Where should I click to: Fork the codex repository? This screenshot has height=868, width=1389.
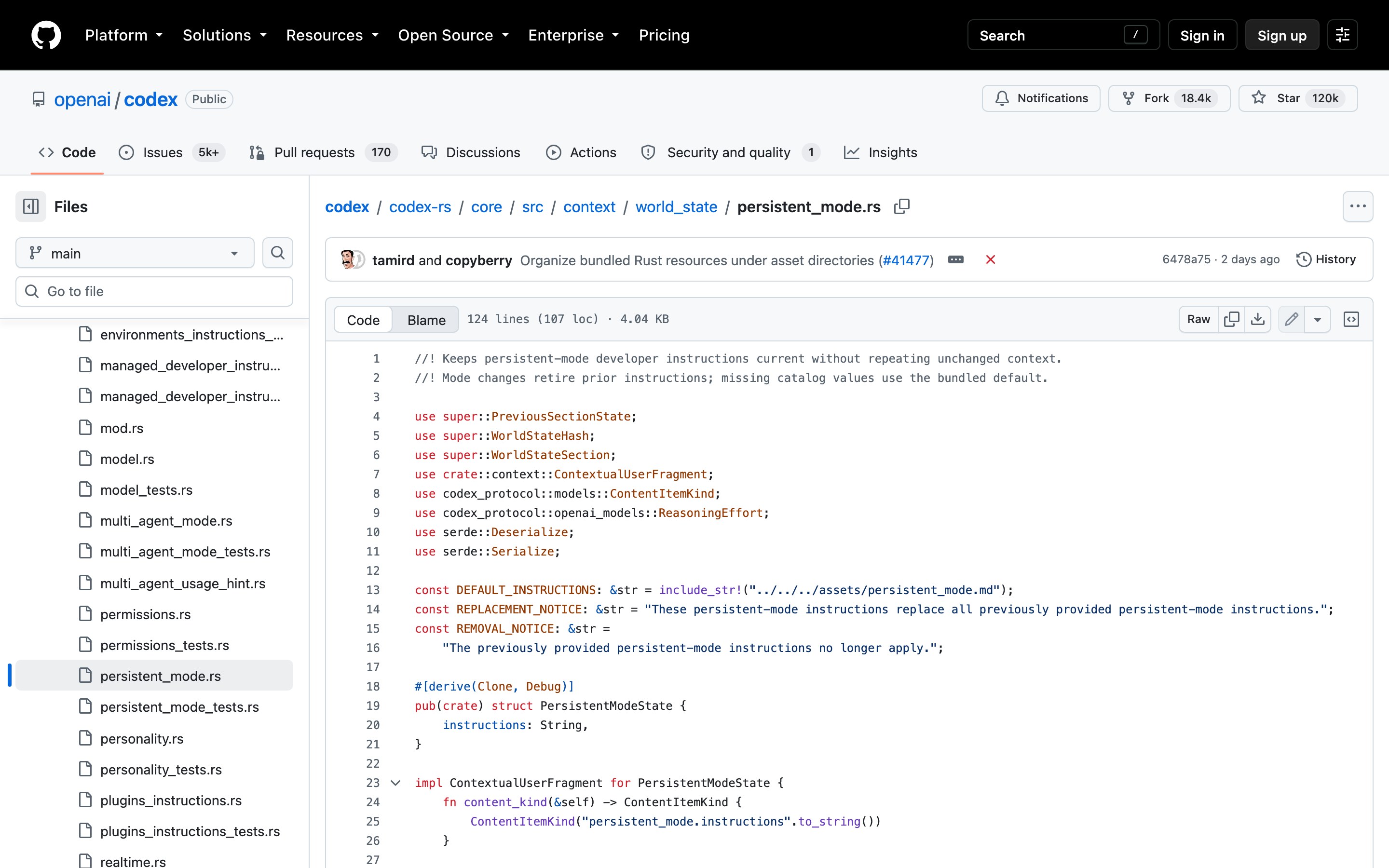pyautogui.click(x=1169, y=98)
